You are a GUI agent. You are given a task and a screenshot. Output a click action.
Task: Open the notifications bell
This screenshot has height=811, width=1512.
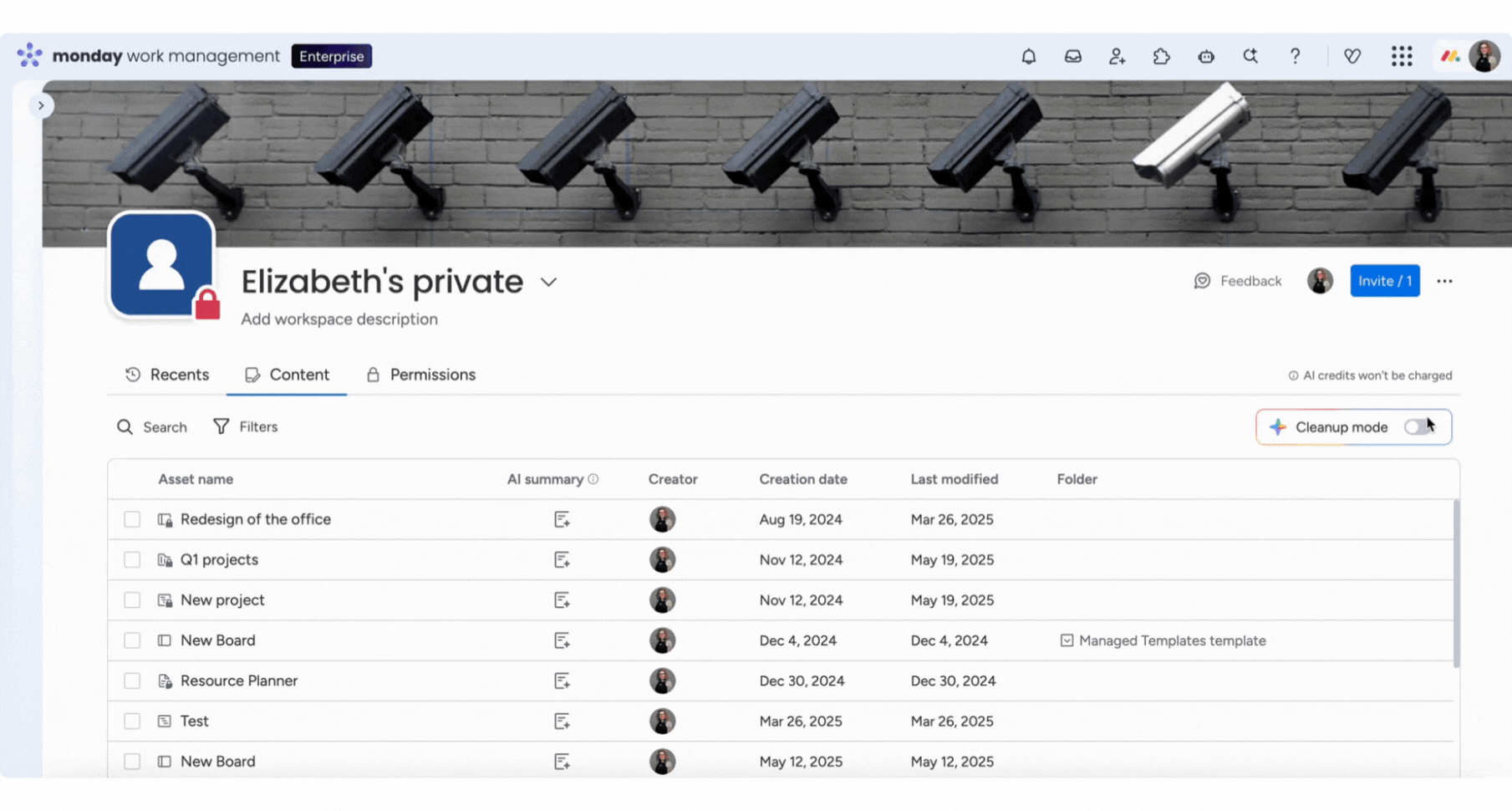tap(1028, 56)
